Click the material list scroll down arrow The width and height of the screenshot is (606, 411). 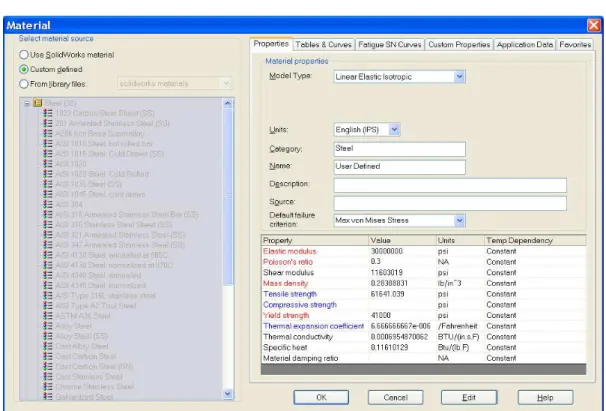coord(228,394)
